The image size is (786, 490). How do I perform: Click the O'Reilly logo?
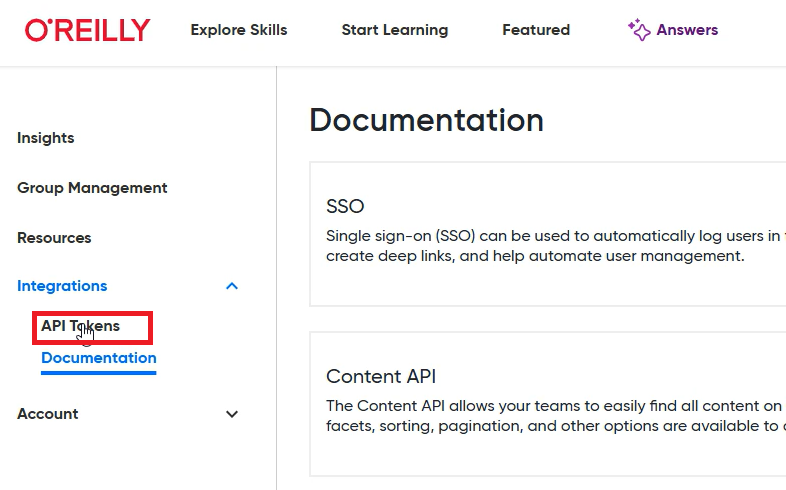click(88, 30)
